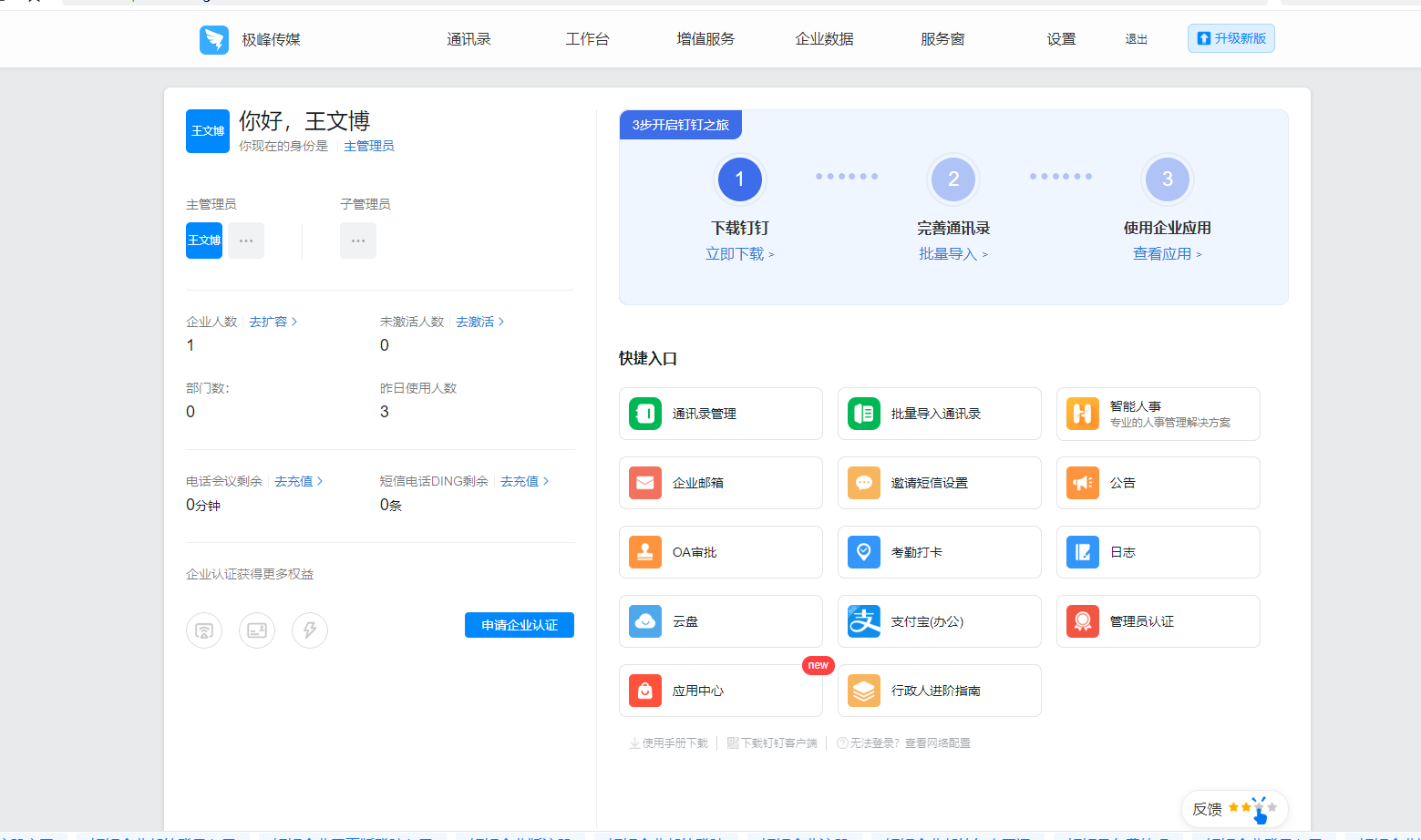This screenshot has height=840, width=1421.
Task: Click the feedback stars widget
Action: coord(1235,808)
